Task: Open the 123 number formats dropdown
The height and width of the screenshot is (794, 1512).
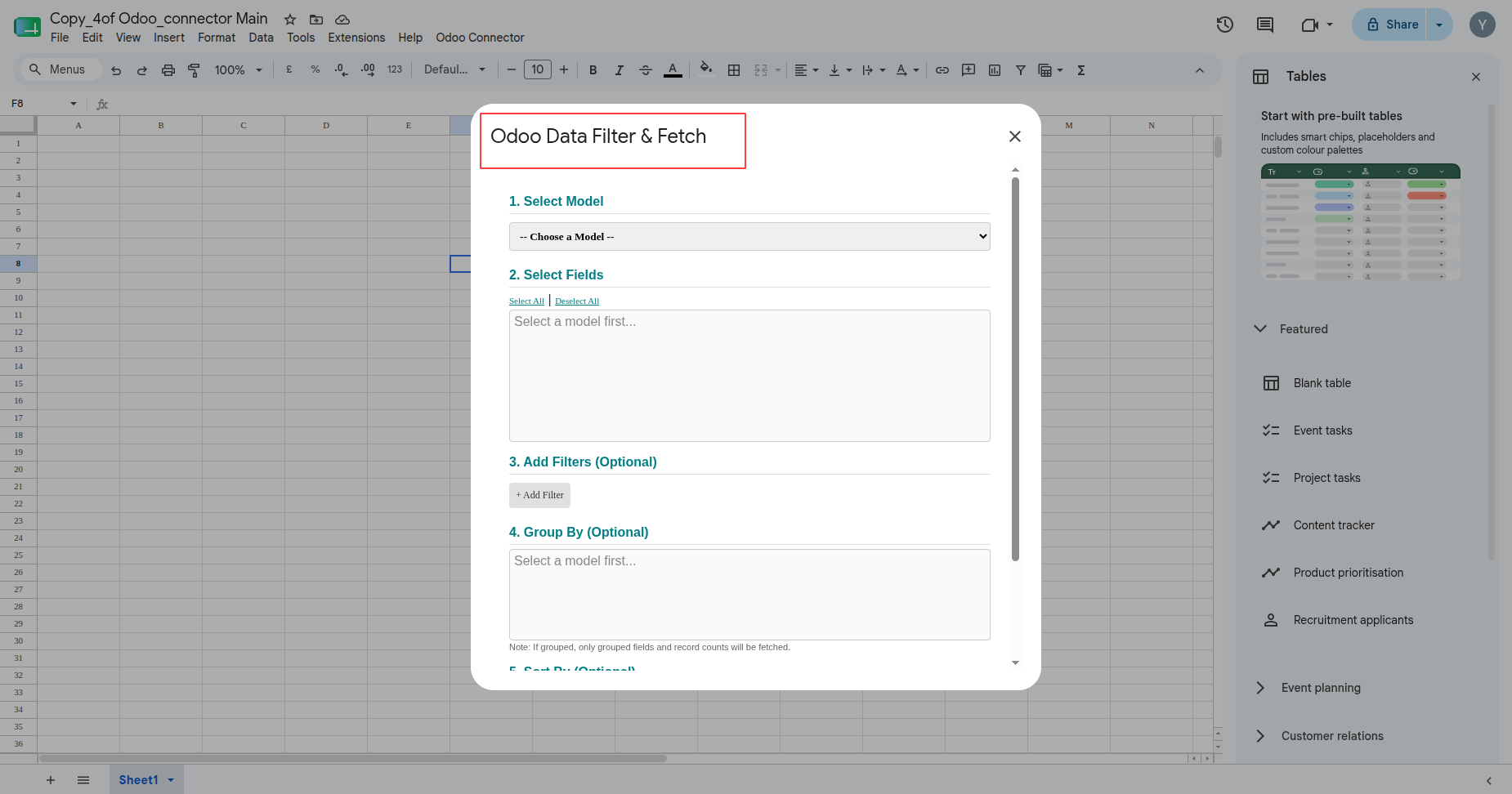Action: [x=395, y=70]
